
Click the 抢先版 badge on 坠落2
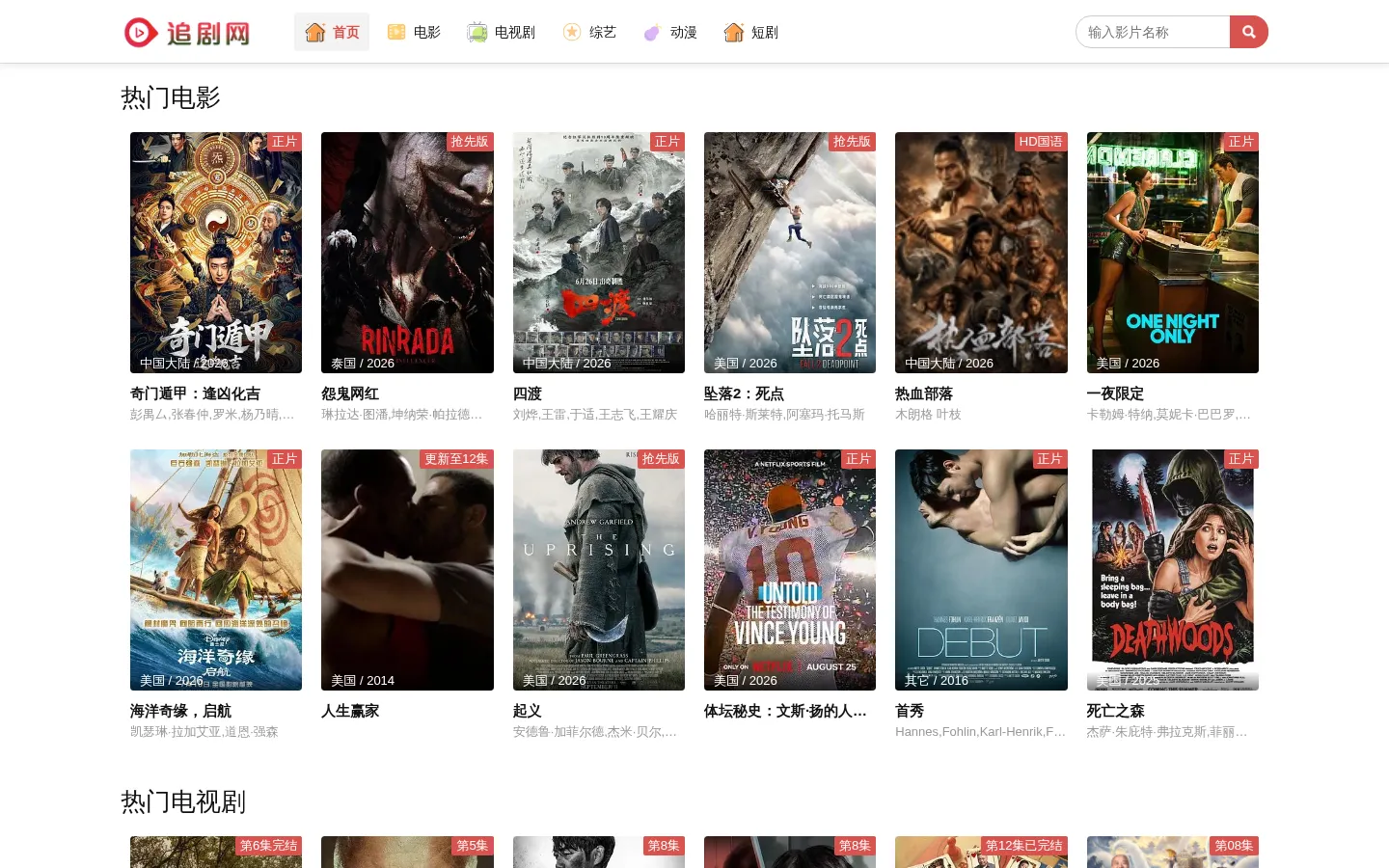852,142
